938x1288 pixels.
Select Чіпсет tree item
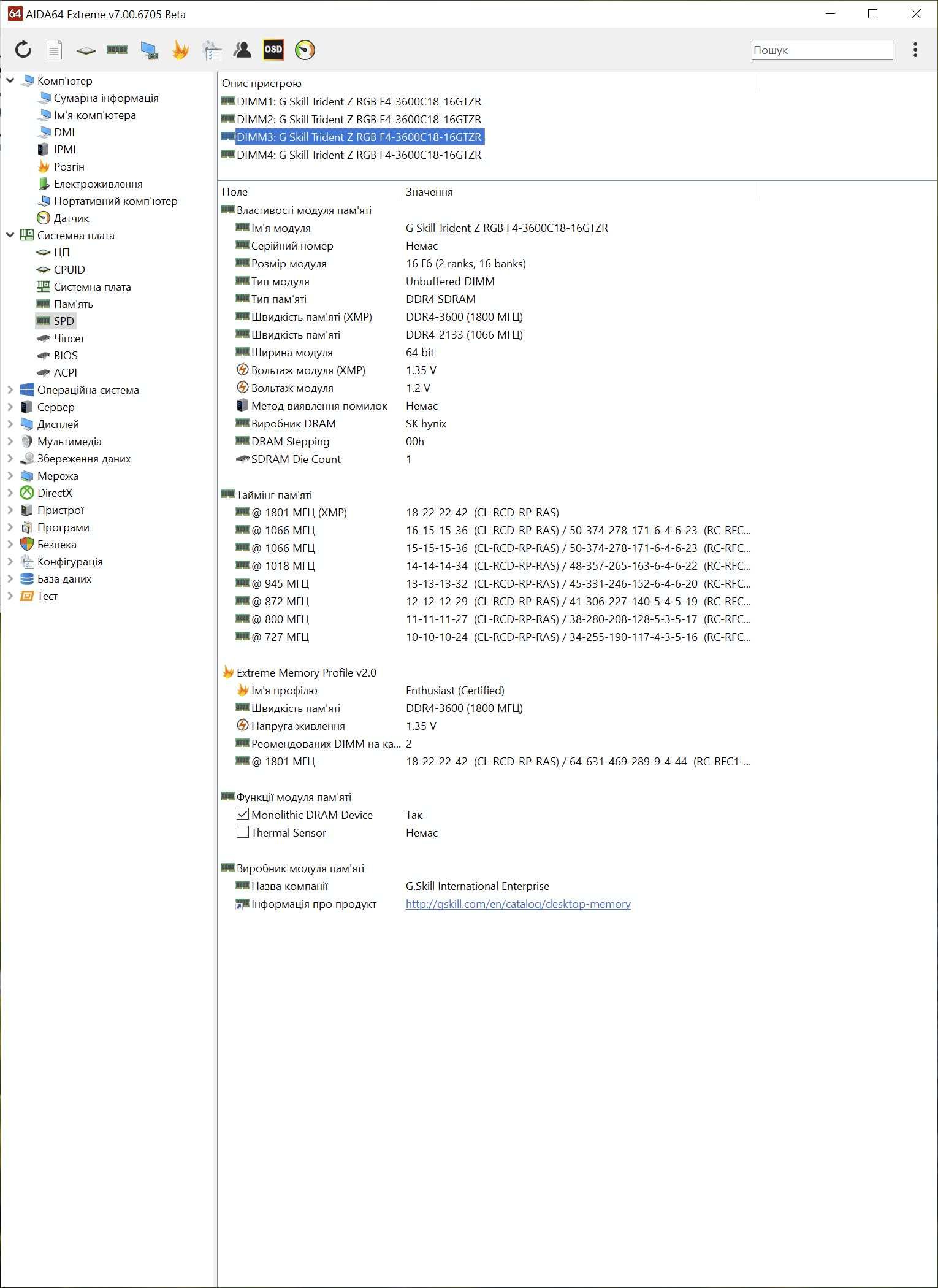69,339
